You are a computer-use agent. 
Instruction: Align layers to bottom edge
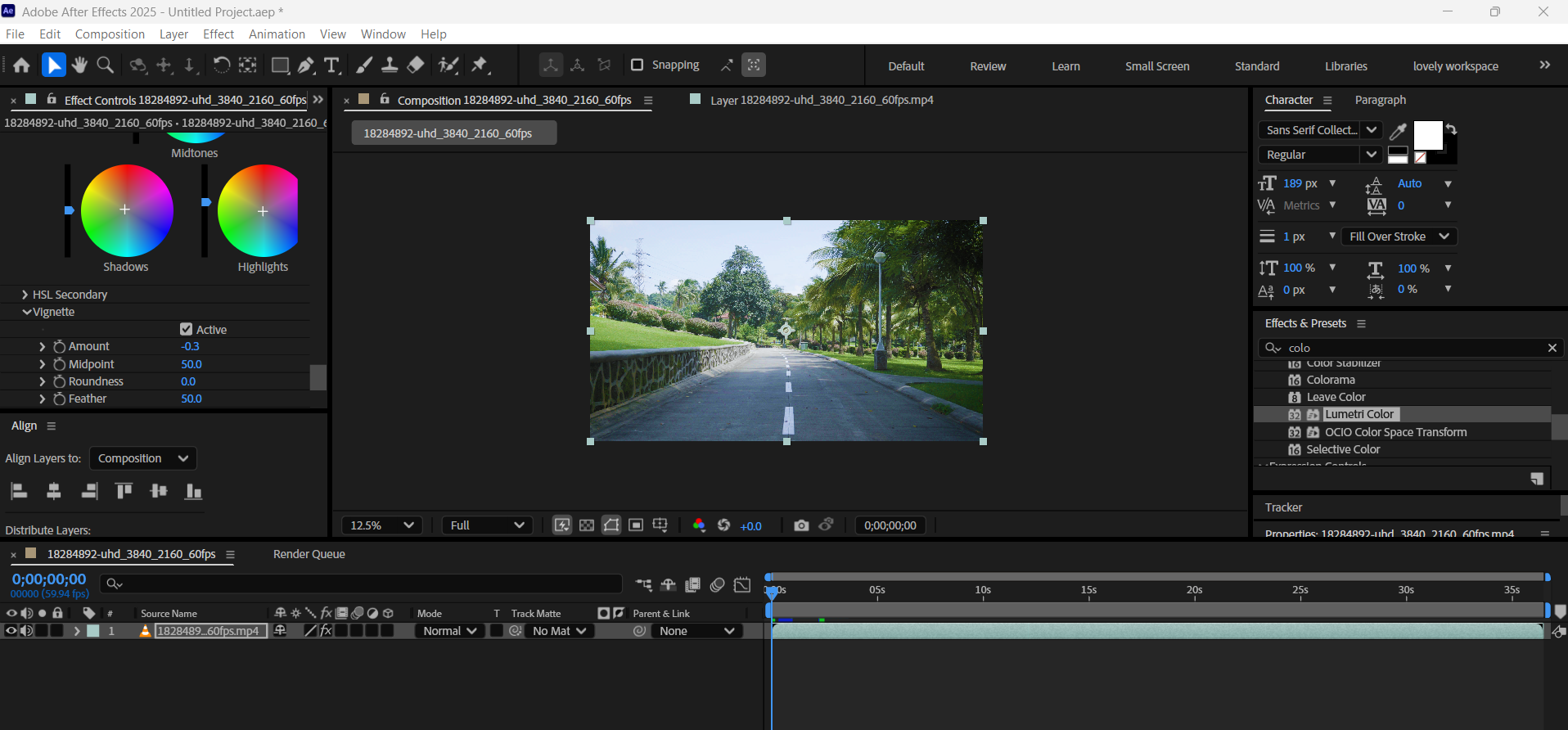(x=193, y=491)
